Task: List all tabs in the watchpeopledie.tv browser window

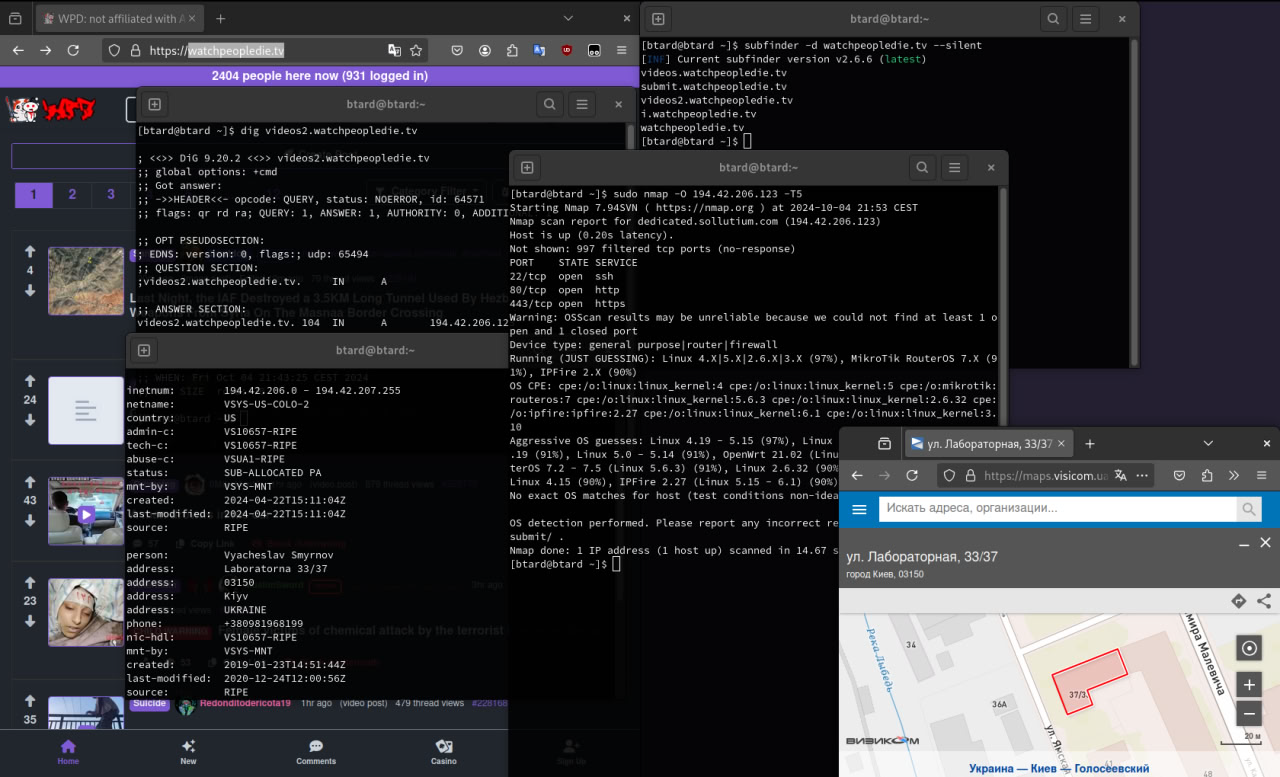Action: 568,19
